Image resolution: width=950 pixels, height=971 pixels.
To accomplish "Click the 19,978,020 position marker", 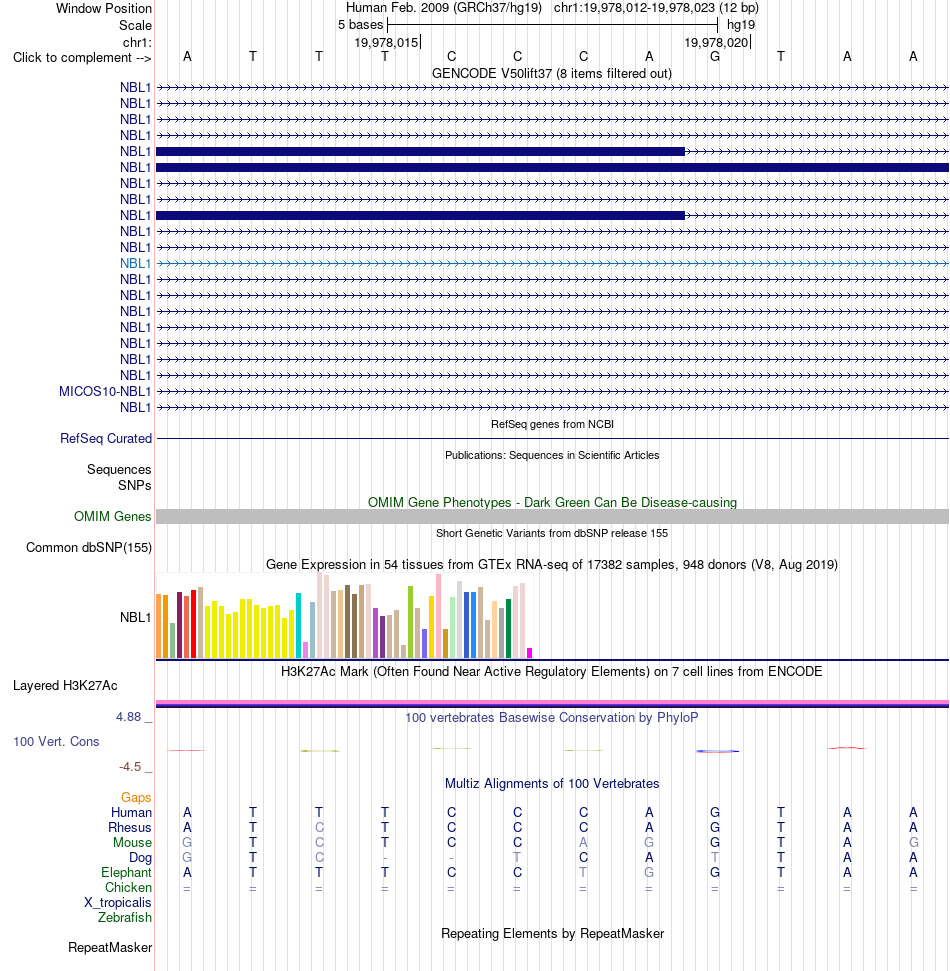I will click(717, 42).
